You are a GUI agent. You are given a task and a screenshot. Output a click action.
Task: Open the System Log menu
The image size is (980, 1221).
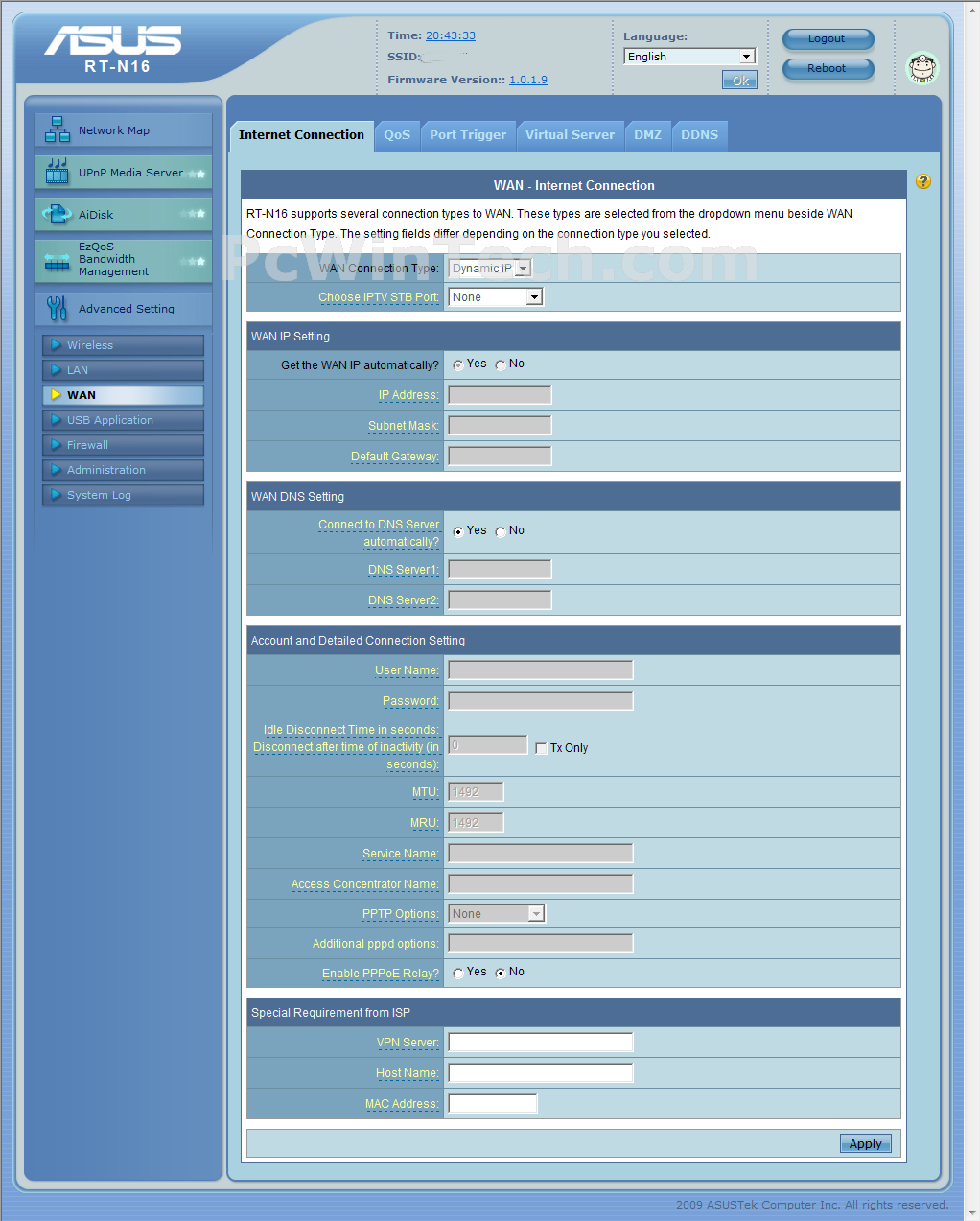(123, 495)
